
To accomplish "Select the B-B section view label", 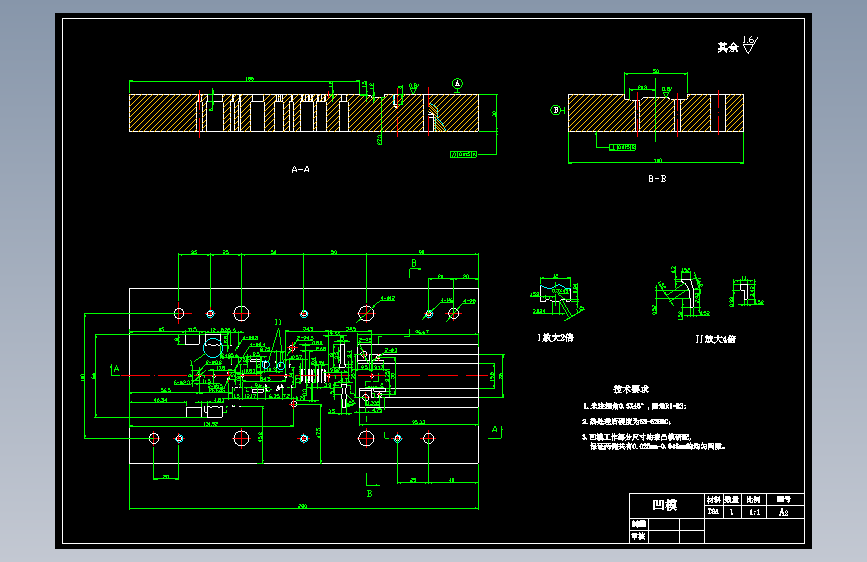I will click(657, 179).
